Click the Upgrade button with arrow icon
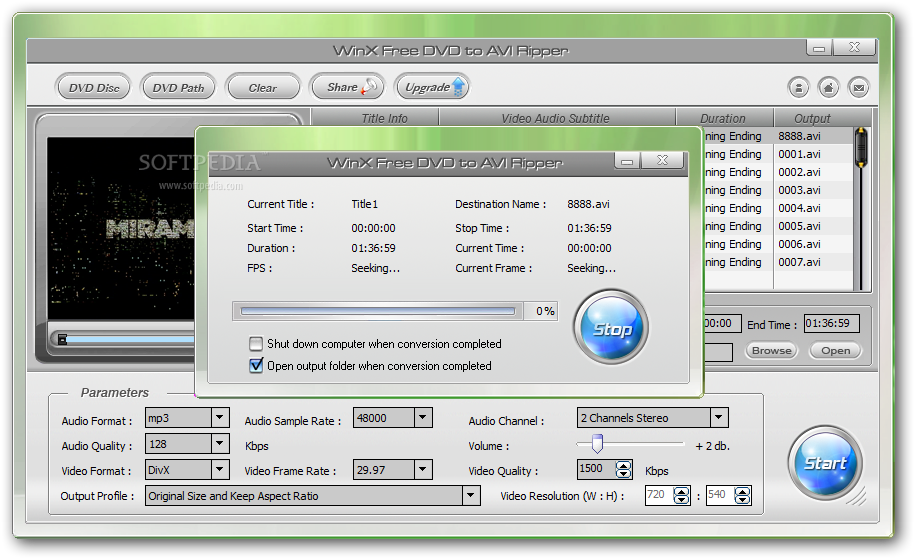The height and width of the screenshot is (559, 915). point(432,88)
